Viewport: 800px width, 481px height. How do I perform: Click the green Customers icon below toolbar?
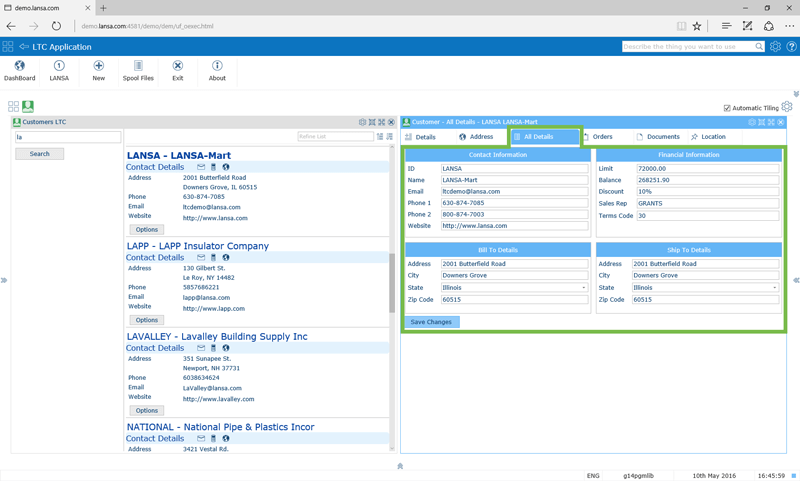(28, 106)
